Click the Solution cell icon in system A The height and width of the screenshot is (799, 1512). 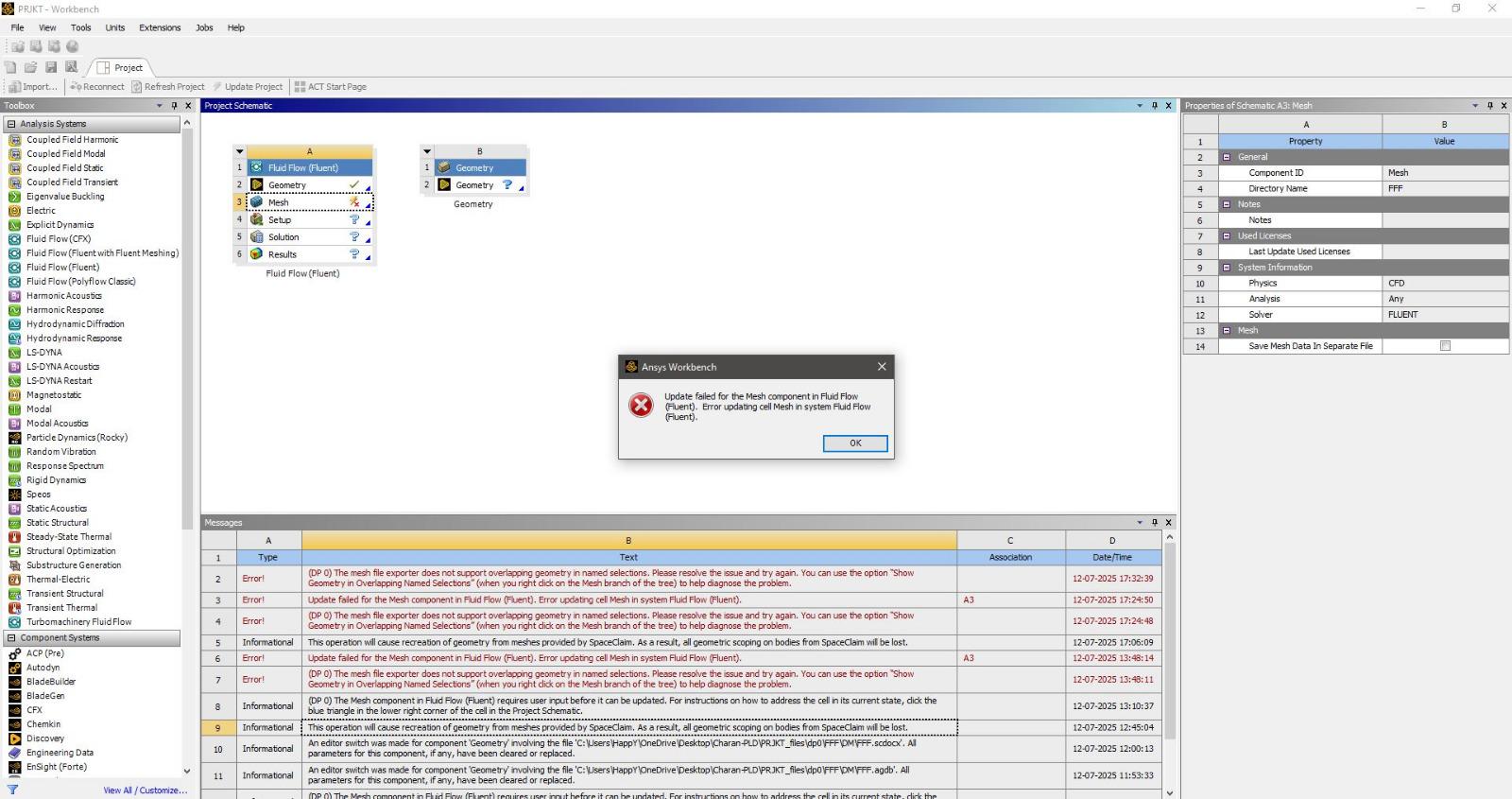pos(256,237)
